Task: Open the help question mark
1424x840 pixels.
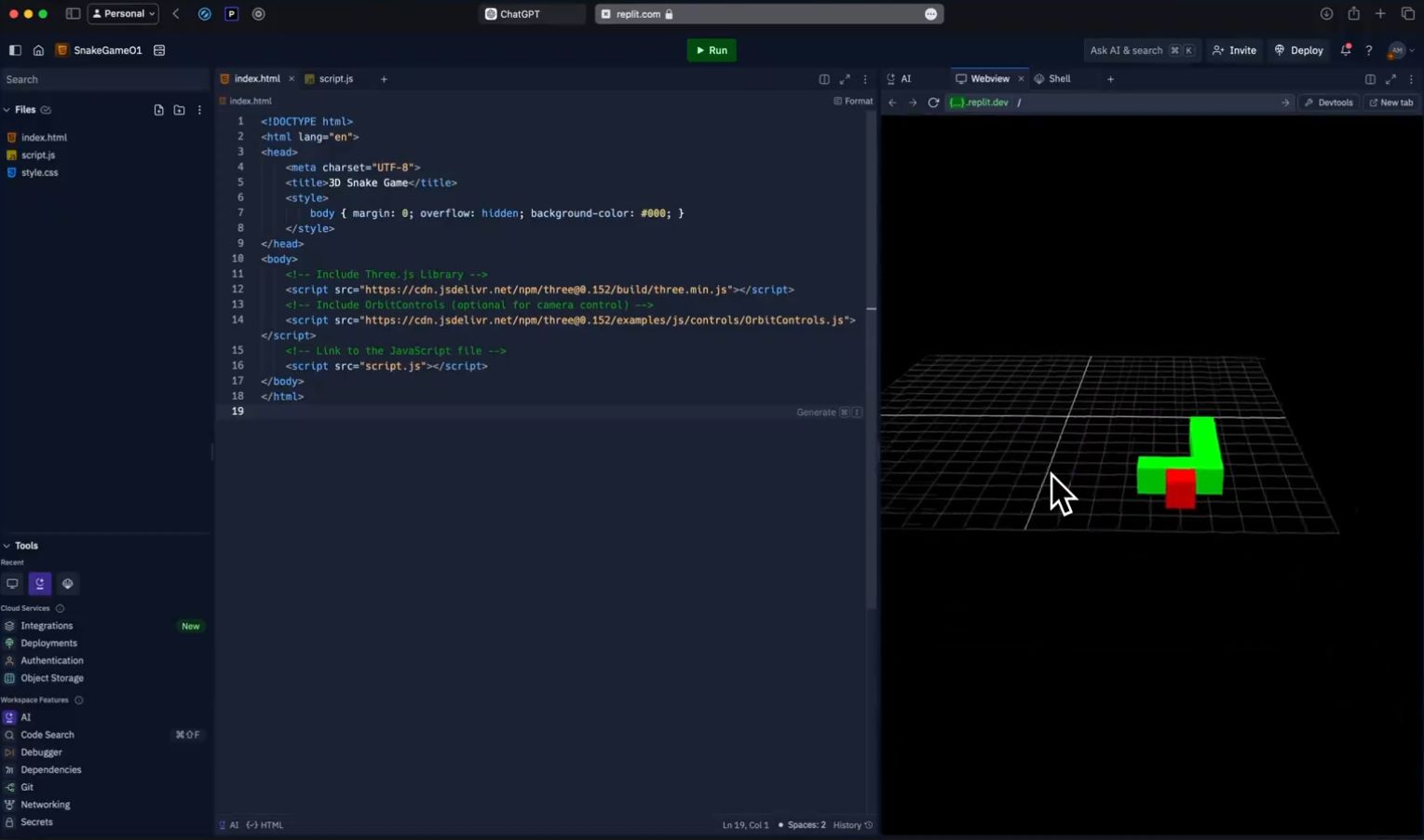Action: pos(1369,50)
